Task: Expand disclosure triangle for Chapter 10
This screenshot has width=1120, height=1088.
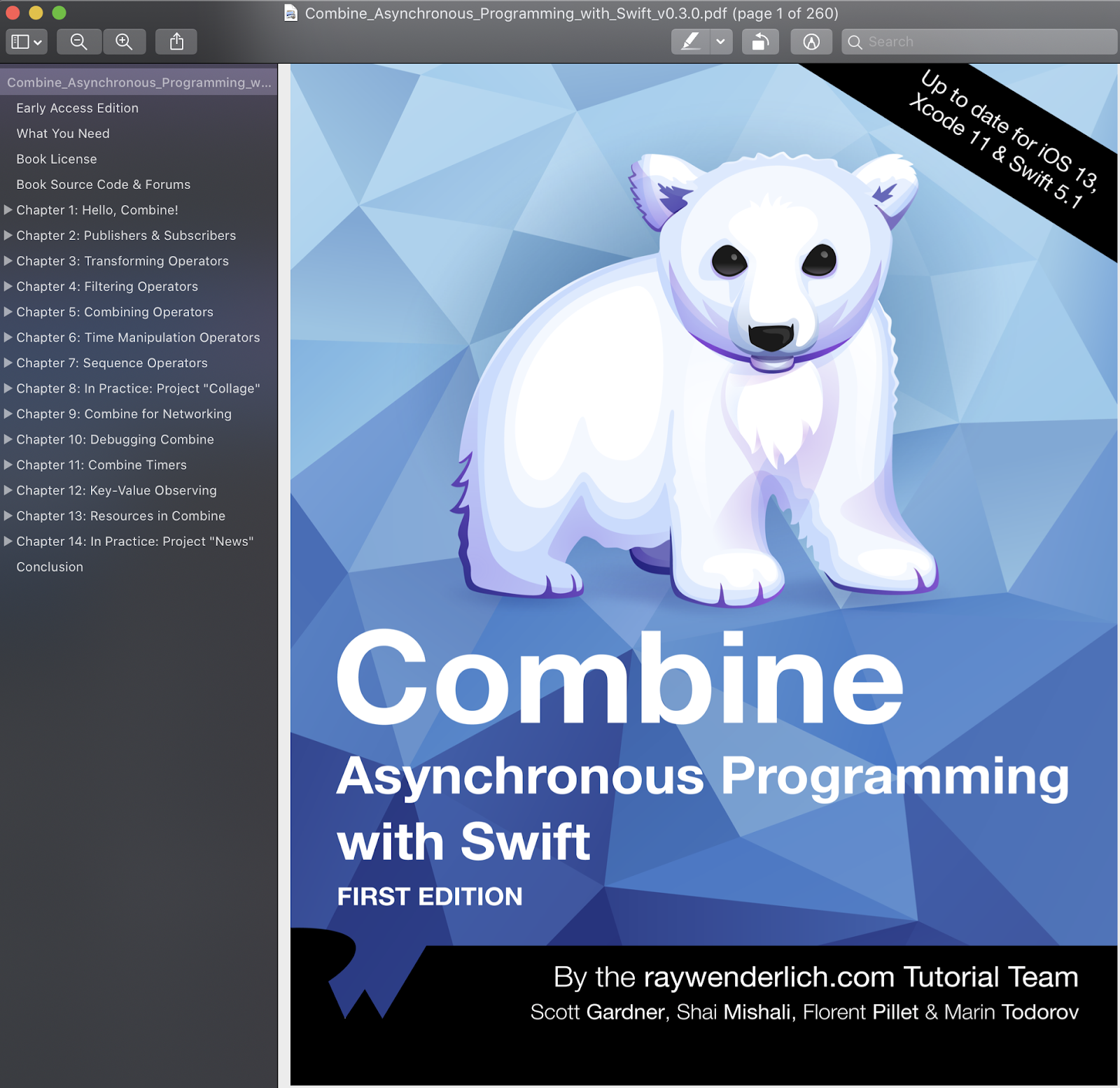Action: (x=8, y=439)
